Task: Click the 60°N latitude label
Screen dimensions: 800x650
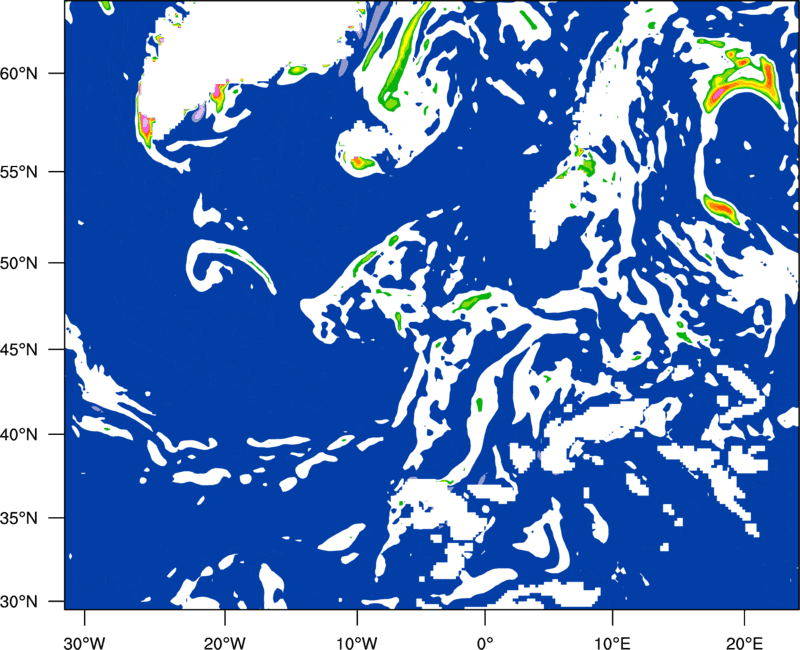Action: click(19, 73)
